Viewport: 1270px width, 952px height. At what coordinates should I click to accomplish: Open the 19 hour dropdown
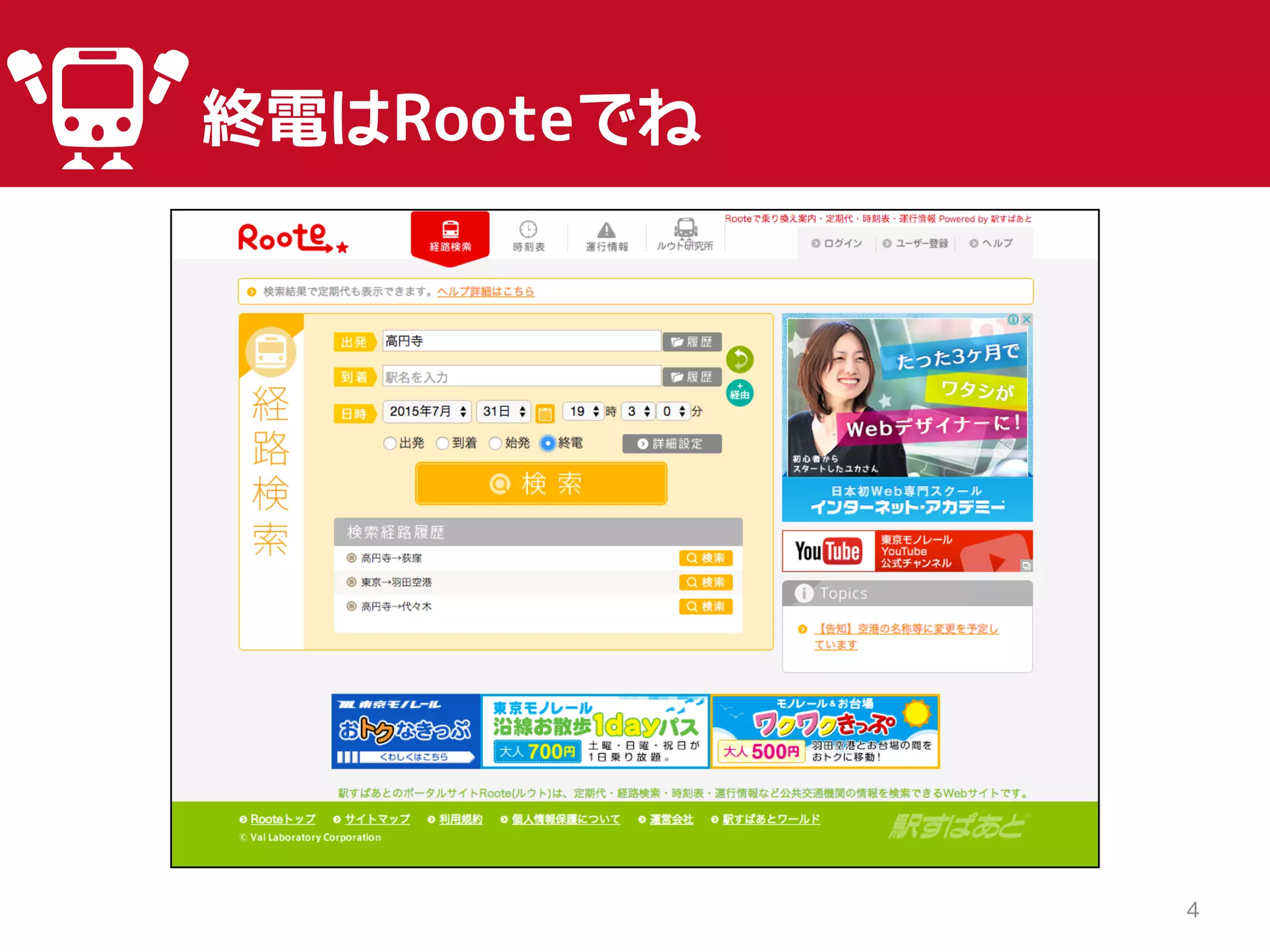(x=583, y=412)
